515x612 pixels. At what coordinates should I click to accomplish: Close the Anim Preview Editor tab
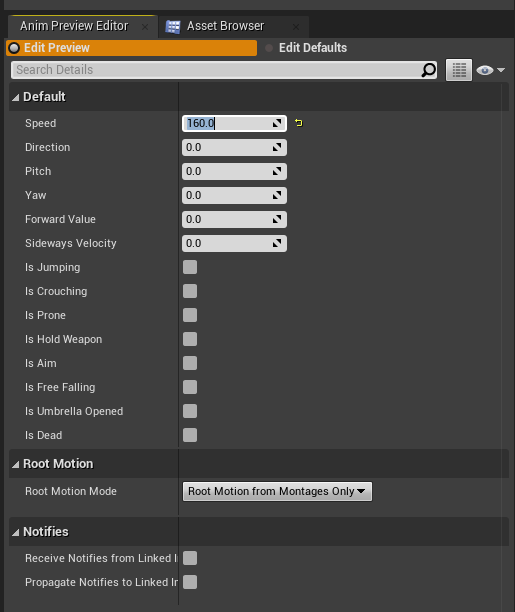[x=145, y=27]
